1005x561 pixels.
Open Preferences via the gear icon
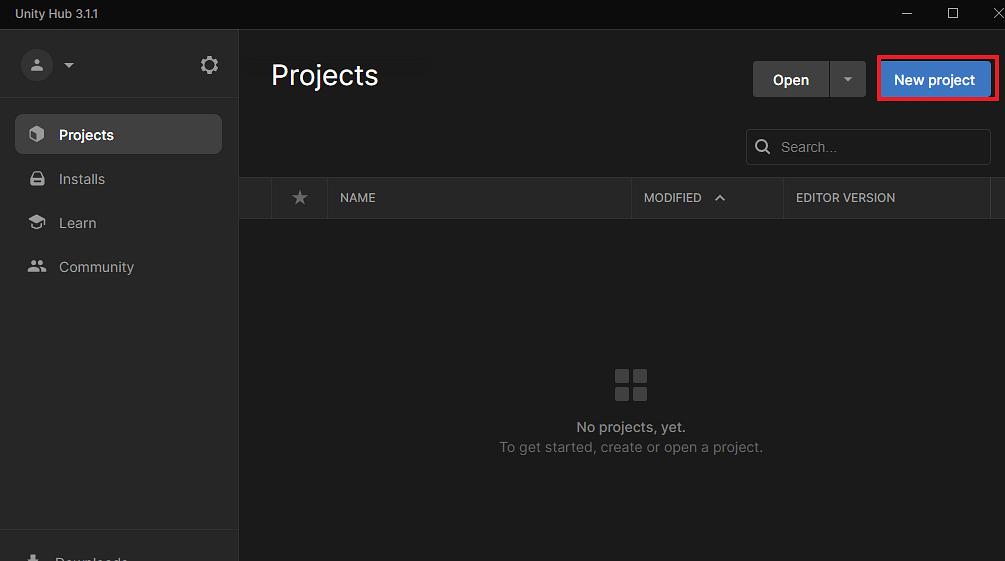(209, 65)
